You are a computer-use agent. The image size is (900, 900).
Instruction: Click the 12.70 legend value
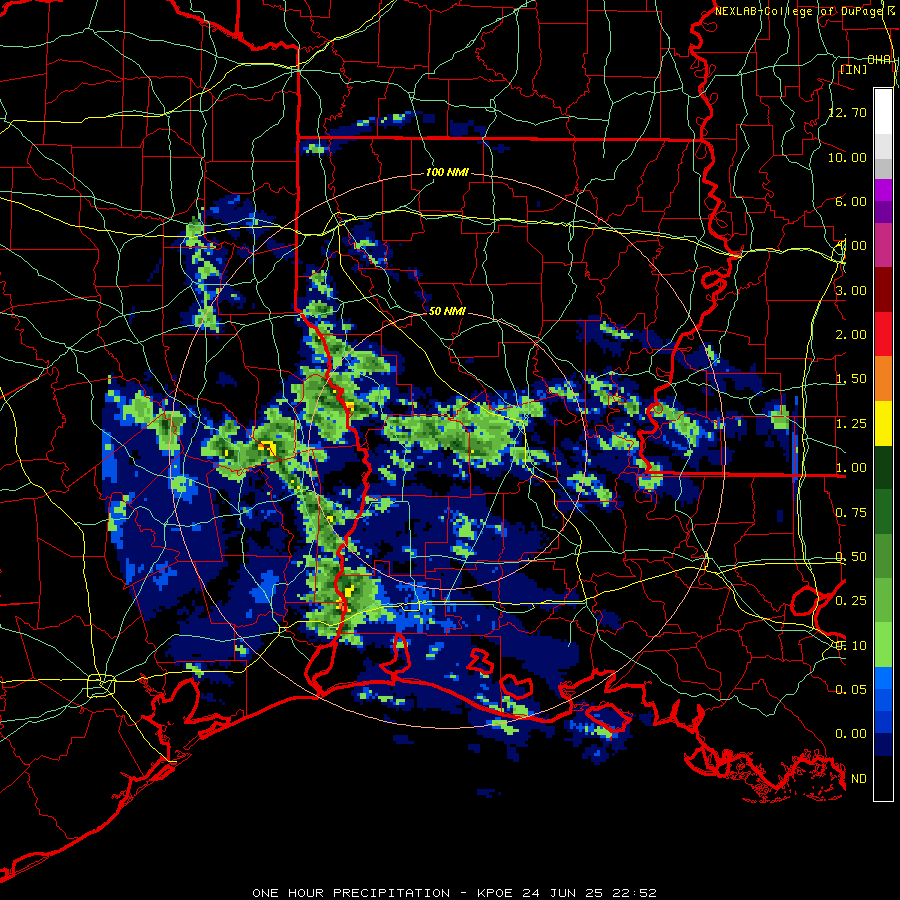click(847, 112)
